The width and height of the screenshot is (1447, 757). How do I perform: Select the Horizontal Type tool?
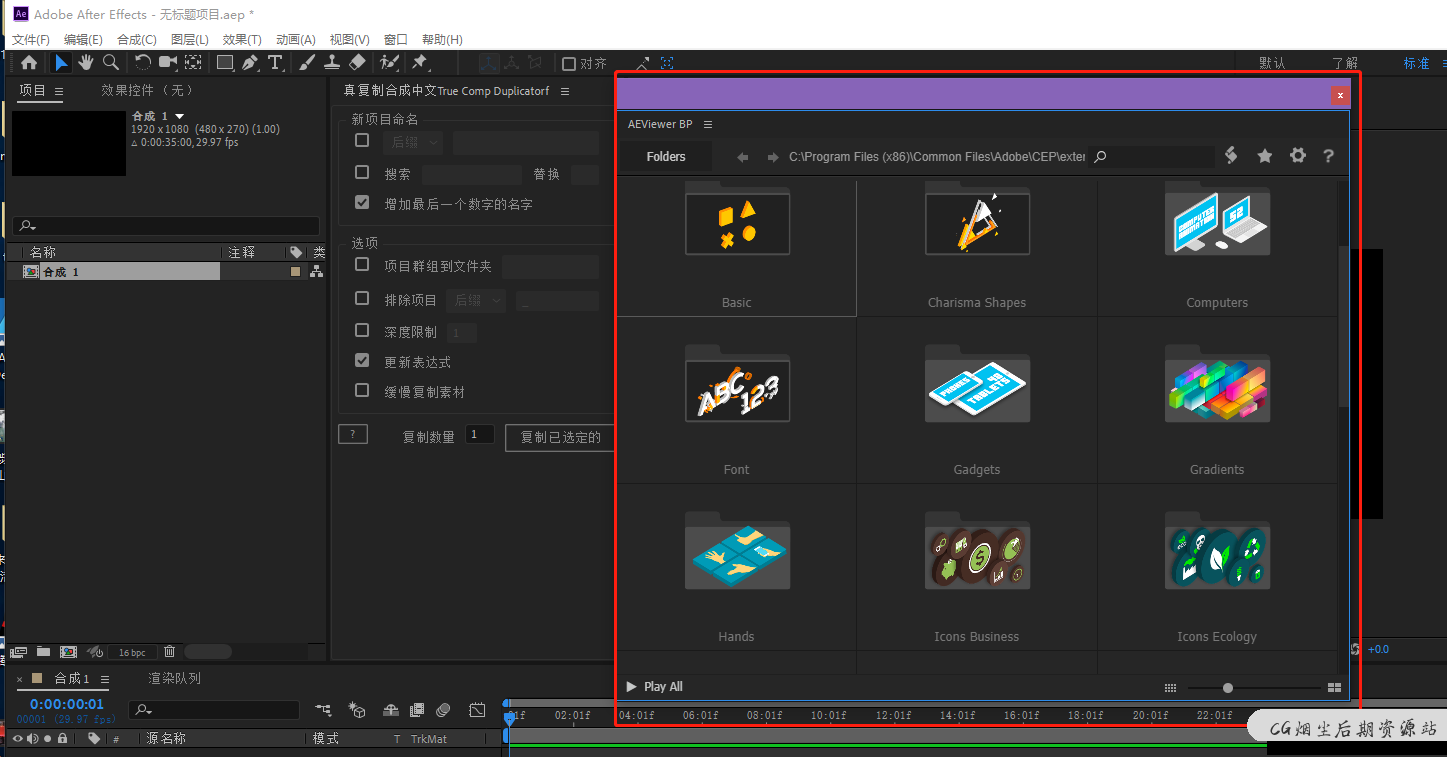[275, 63]
